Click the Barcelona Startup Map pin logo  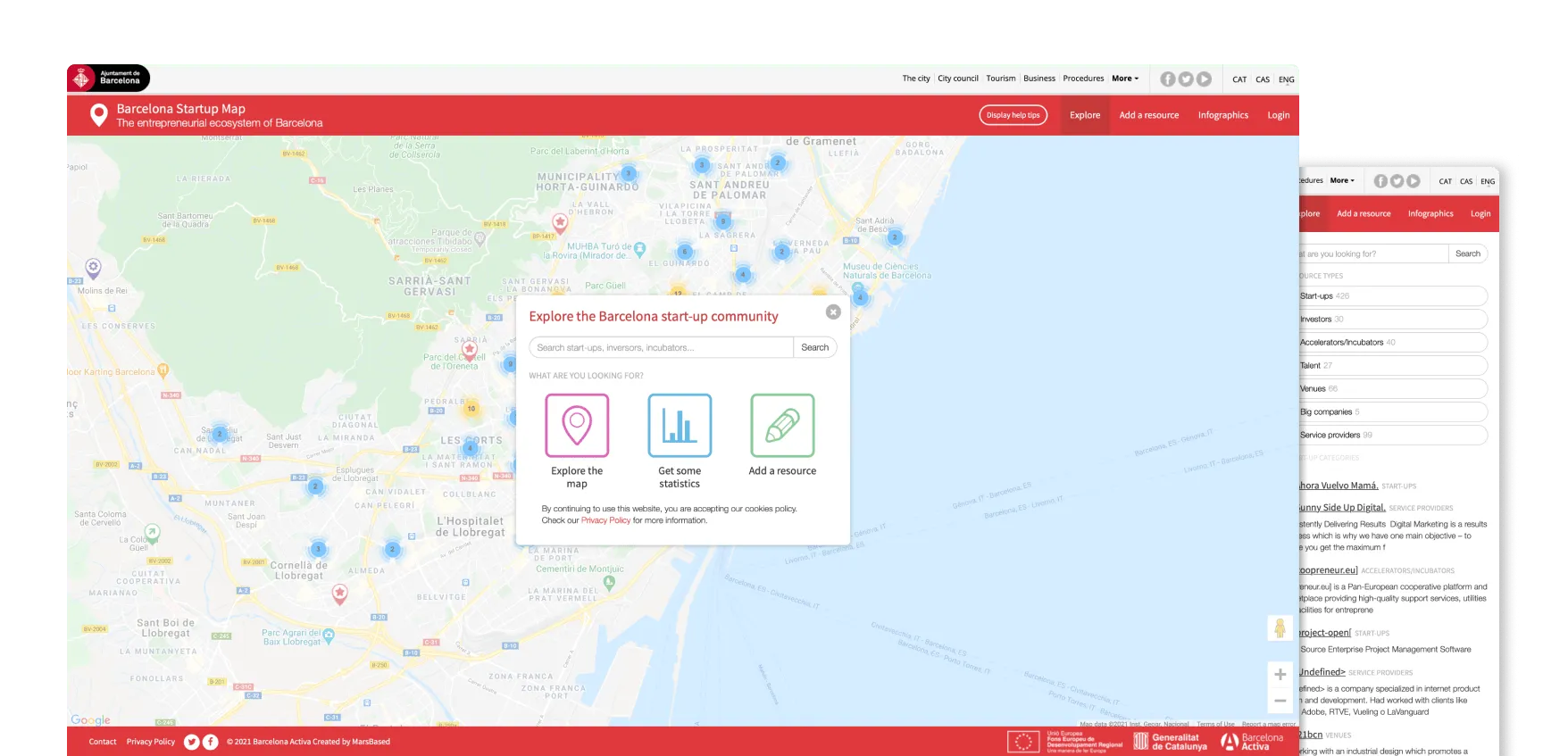(99, 115)
